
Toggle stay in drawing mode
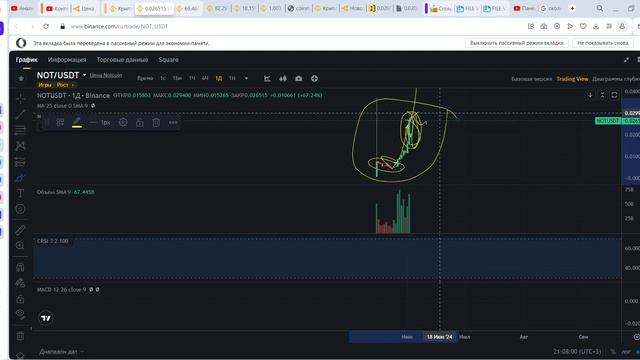coord(20,283)
